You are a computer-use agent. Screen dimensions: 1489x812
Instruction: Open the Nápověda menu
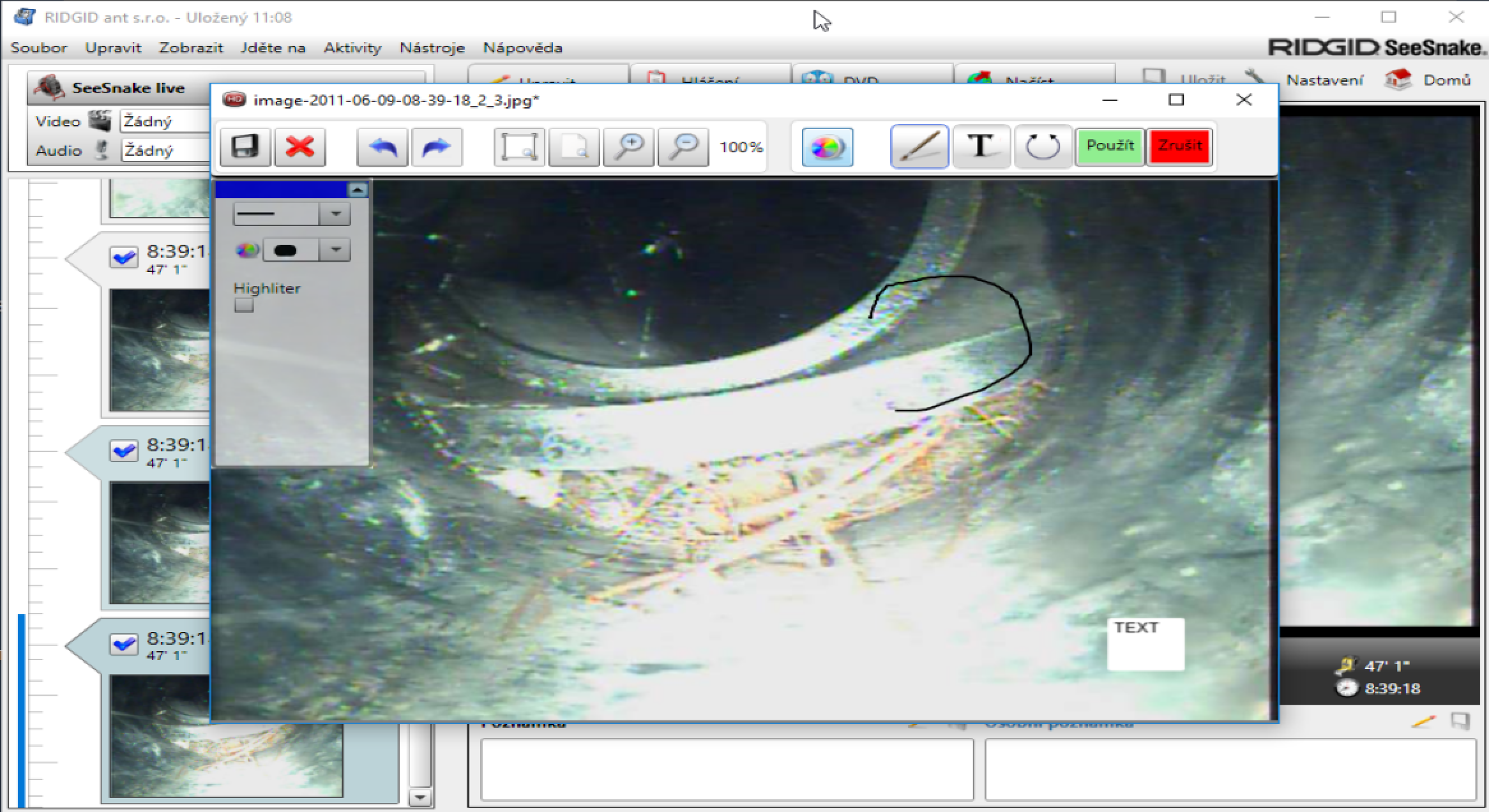[x=523, y=48]
